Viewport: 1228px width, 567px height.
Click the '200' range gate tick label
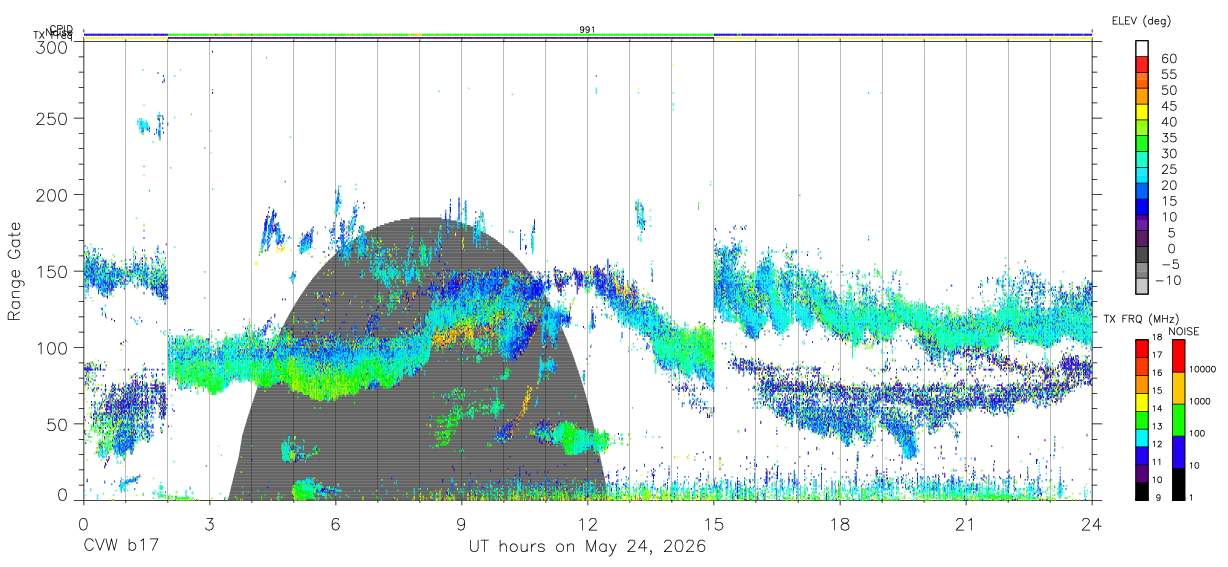tap(50, 194)
